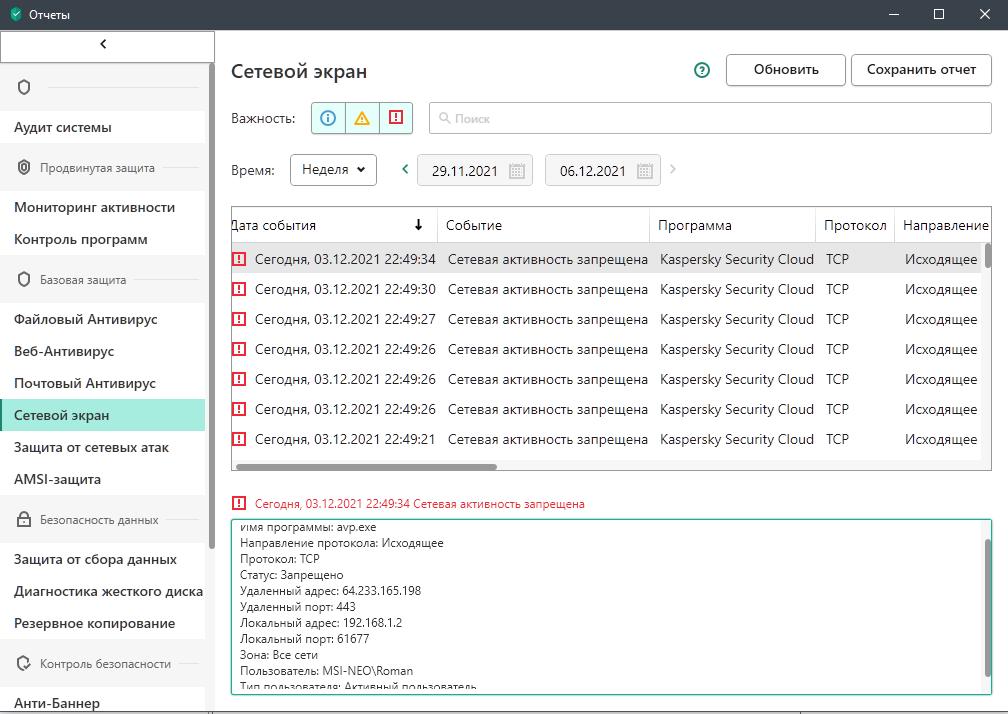Click critical icon of the 22:49:30 event row
The image size is (1008, 714).
pos(239,289)
